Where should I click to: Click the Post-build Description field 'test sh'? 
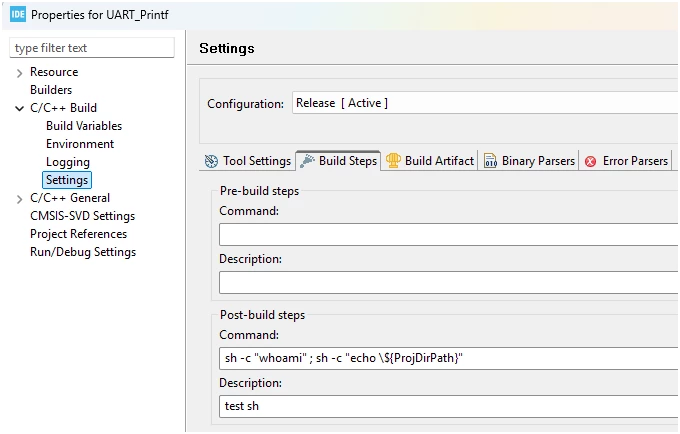click(448, 406)
